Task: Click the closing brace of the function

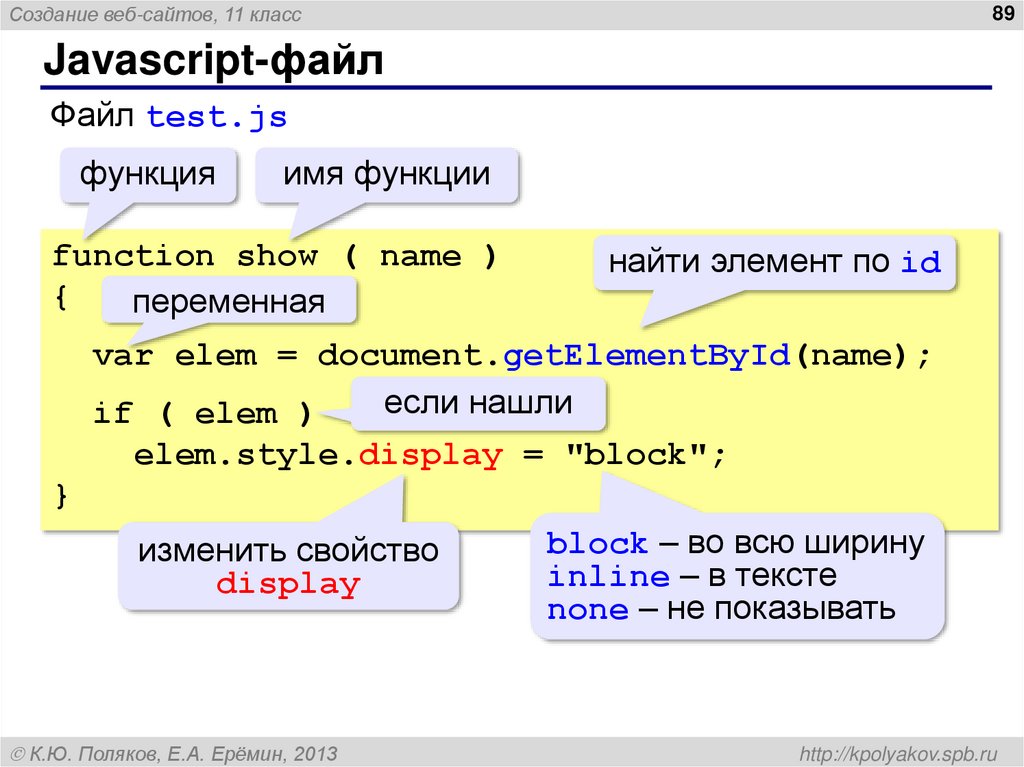Action: pos(62,494)
